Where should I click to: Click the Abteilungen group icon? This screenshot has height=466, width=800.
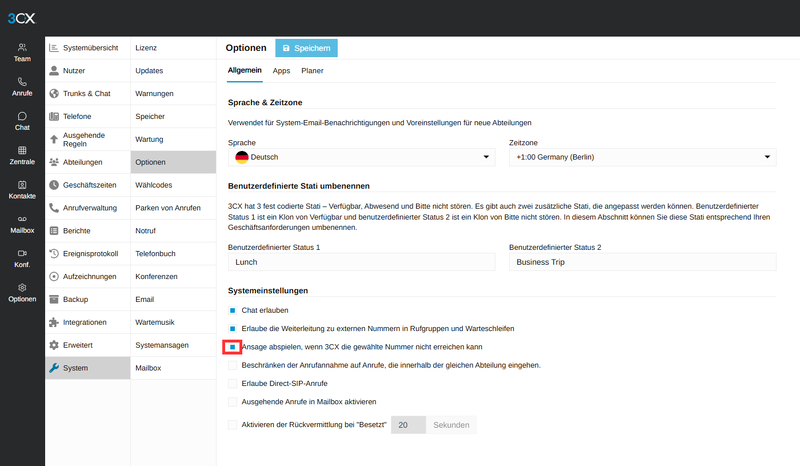[x=54, y=162]
